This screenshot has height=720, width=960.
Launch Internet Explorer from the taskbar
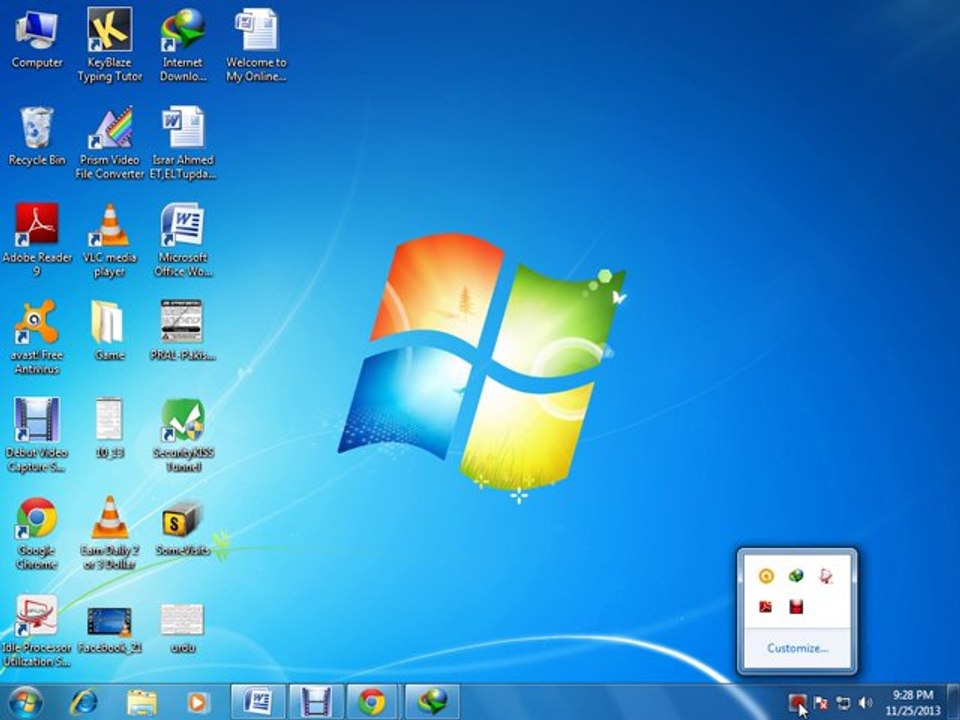(83, 702)
